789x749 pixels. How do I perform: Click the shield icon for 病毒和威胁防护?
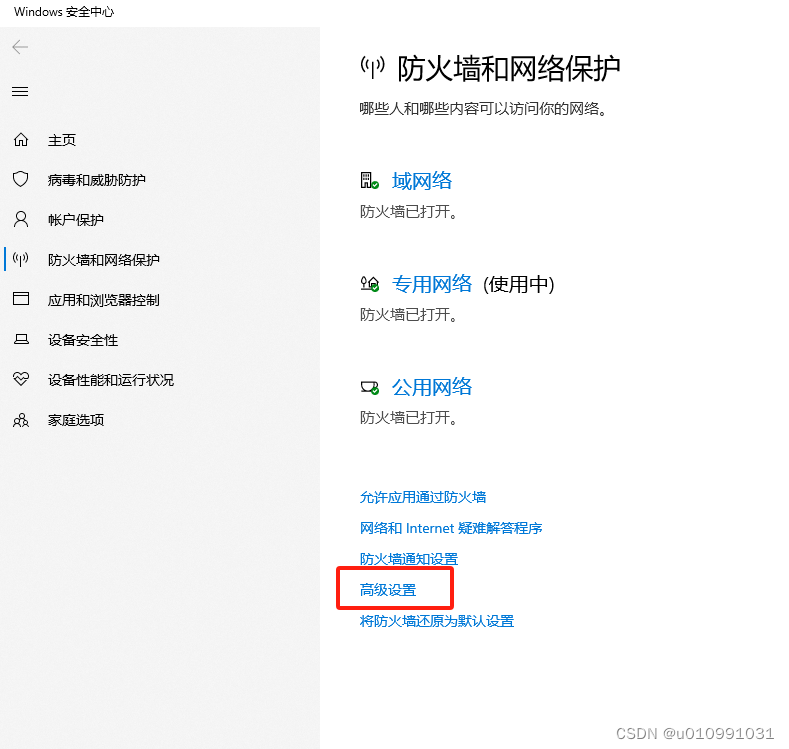(21, 179)
